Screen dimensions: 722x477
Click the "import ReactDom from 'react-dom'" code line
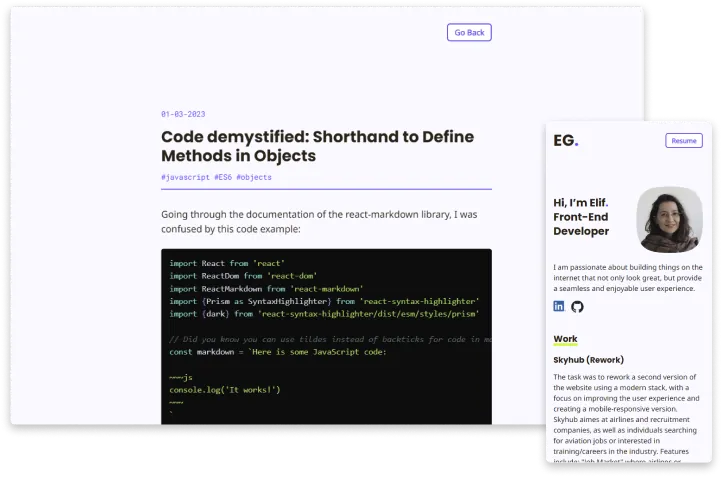(243, 276)
